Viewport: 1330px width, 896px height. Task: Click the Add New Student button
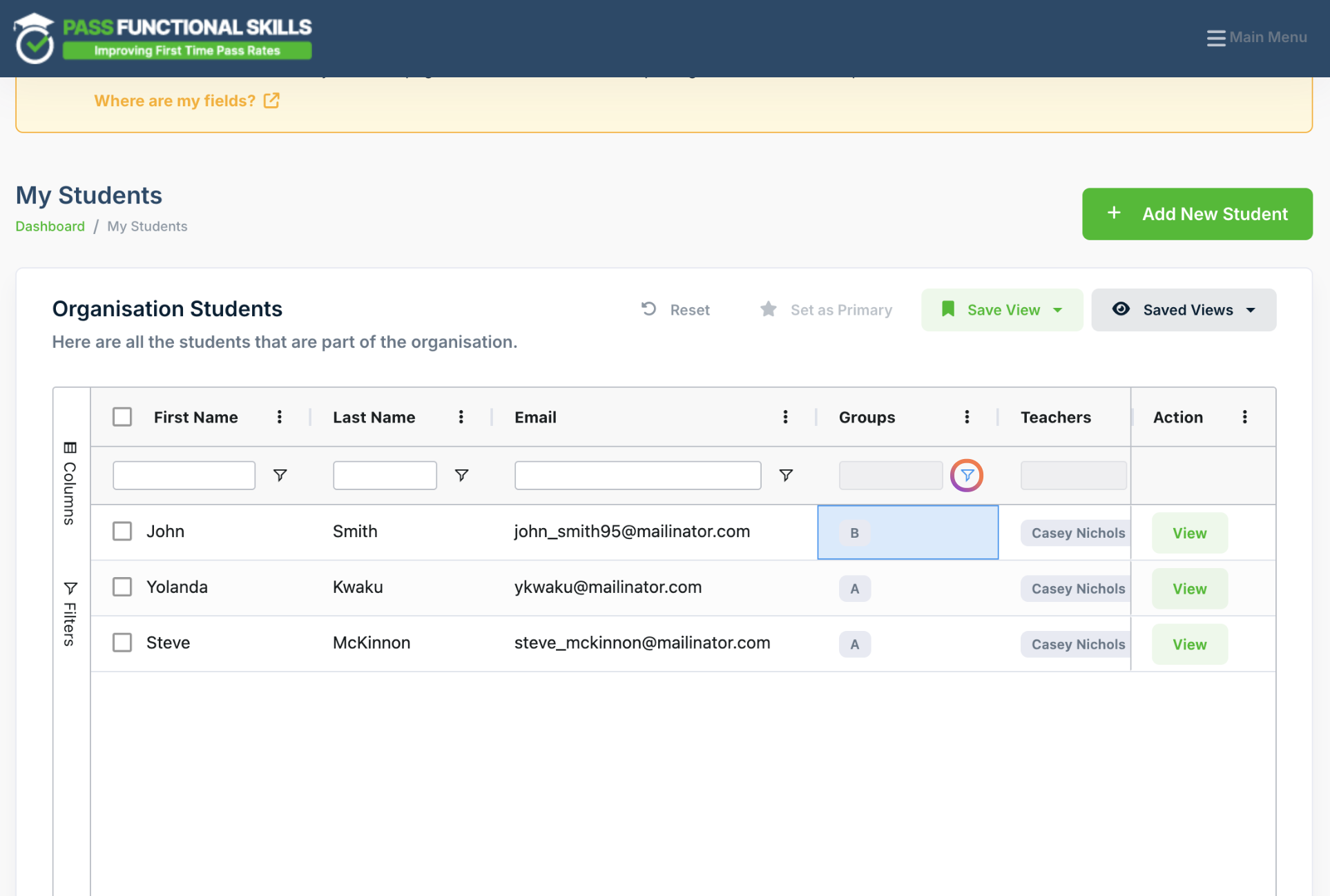pyautogui.click(x=1197, y=214)
